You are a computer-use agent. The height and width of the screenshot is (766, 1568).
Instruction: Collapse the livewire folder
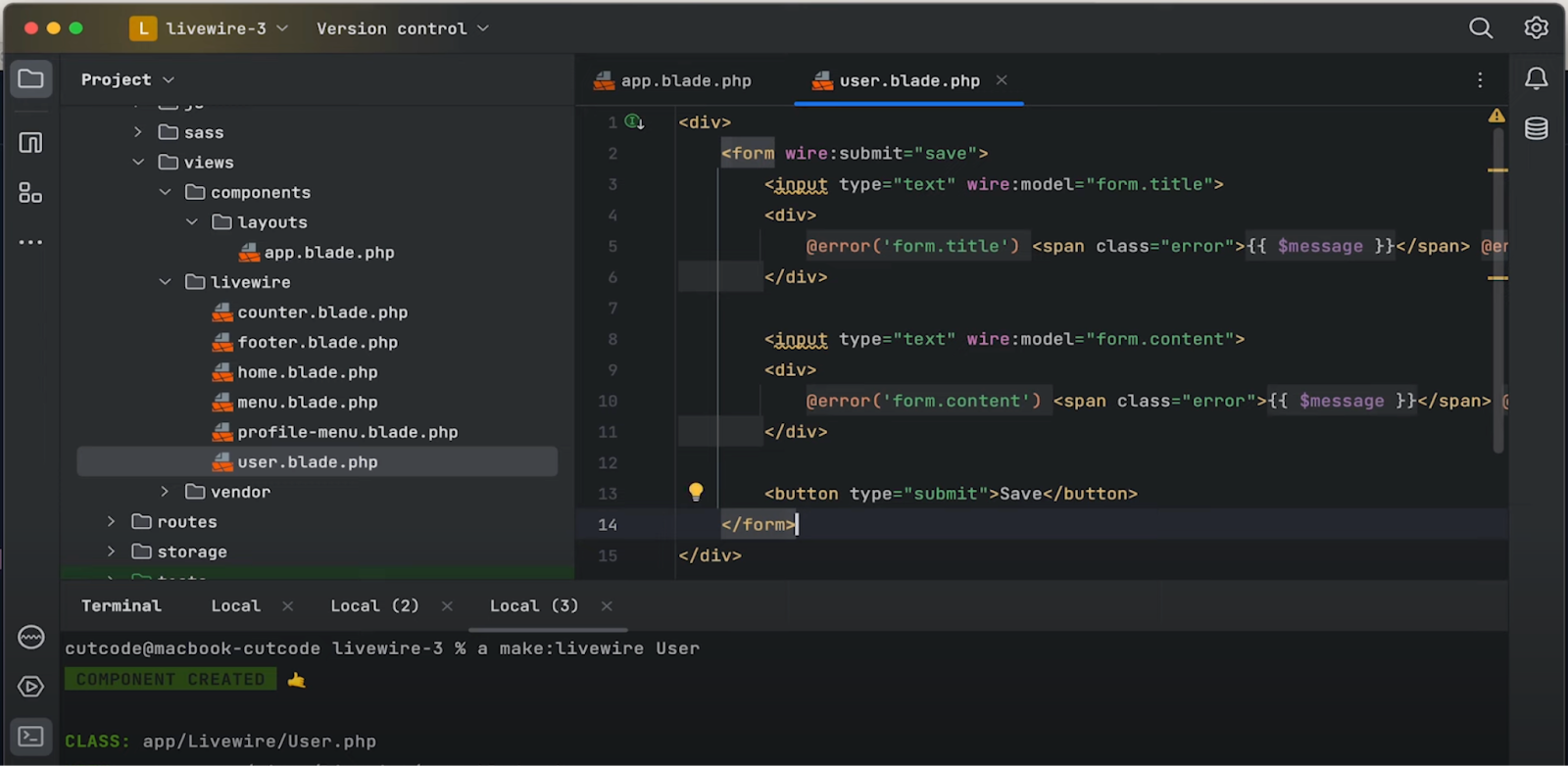(165, 282)
